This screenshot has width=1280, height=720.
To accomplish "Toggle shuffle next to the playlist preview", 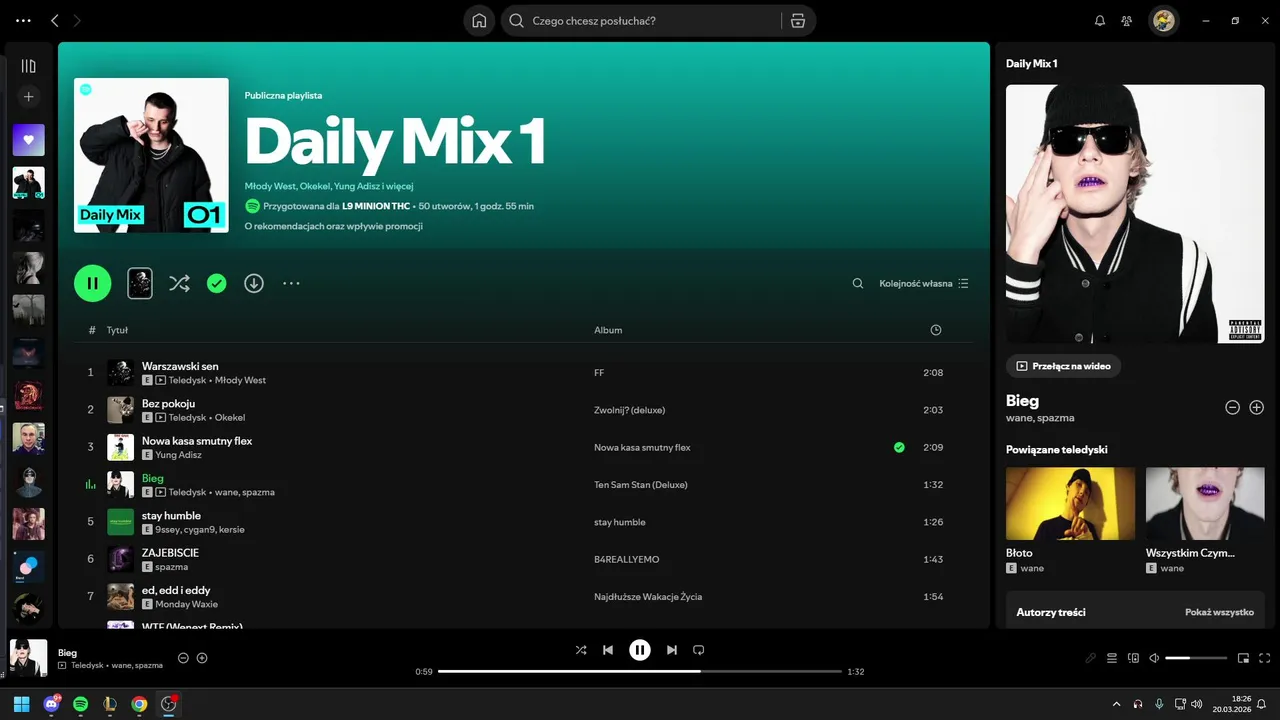I will click(x=179, y=283).
